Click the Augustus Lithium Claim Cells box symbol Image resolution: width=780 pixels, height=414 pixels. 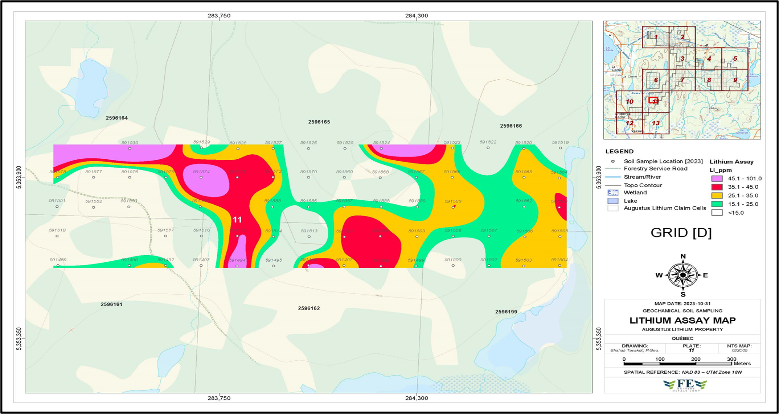coord(613,208)
